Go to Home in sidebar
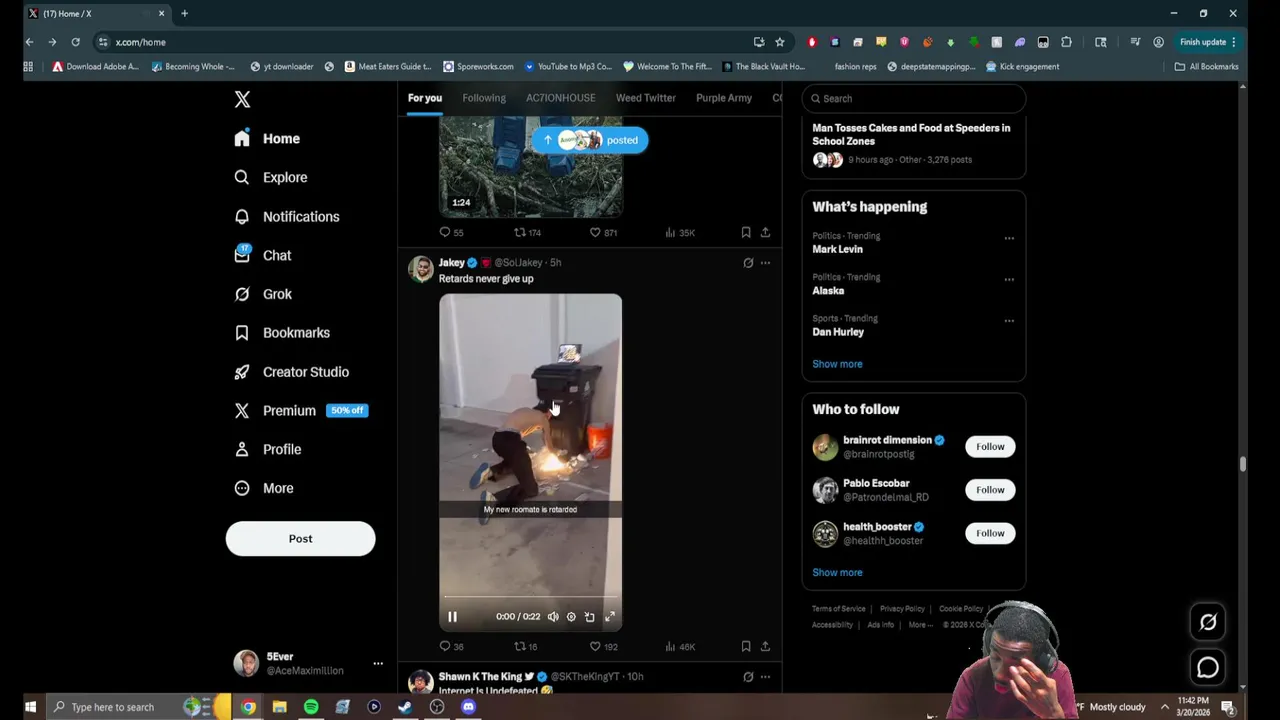Screen dimensions: 1280x720 [x=267, y=139]
